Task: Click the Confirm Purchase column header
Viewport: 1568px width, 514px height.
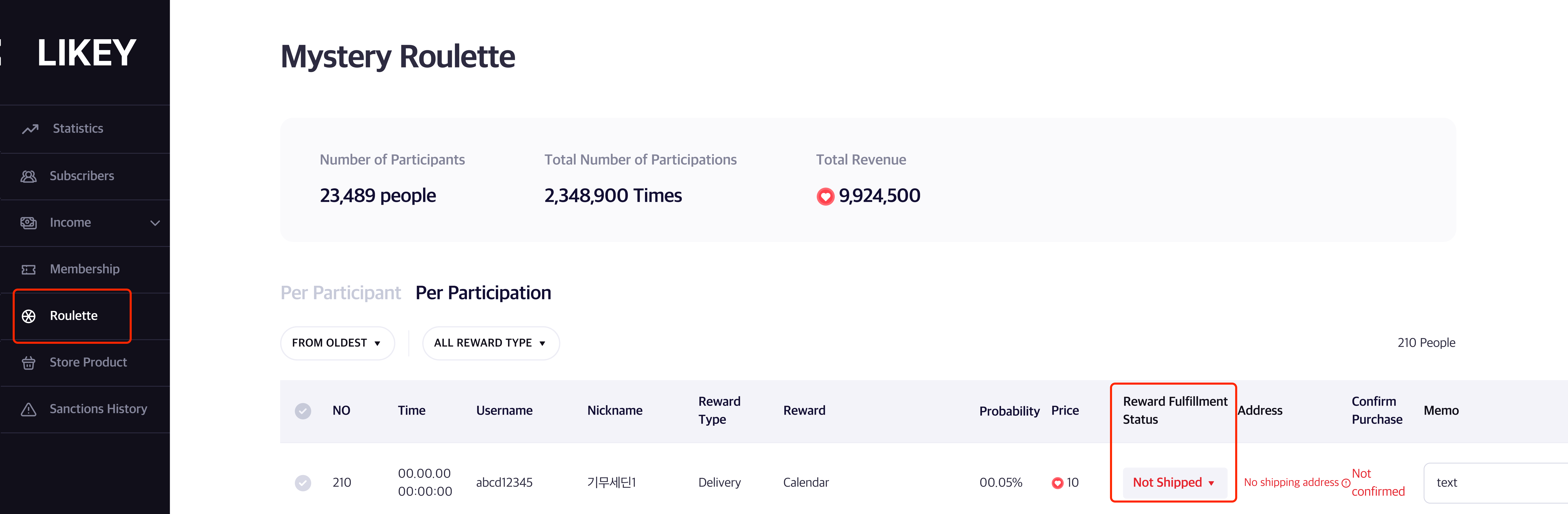Action: tap(1377, 410)
